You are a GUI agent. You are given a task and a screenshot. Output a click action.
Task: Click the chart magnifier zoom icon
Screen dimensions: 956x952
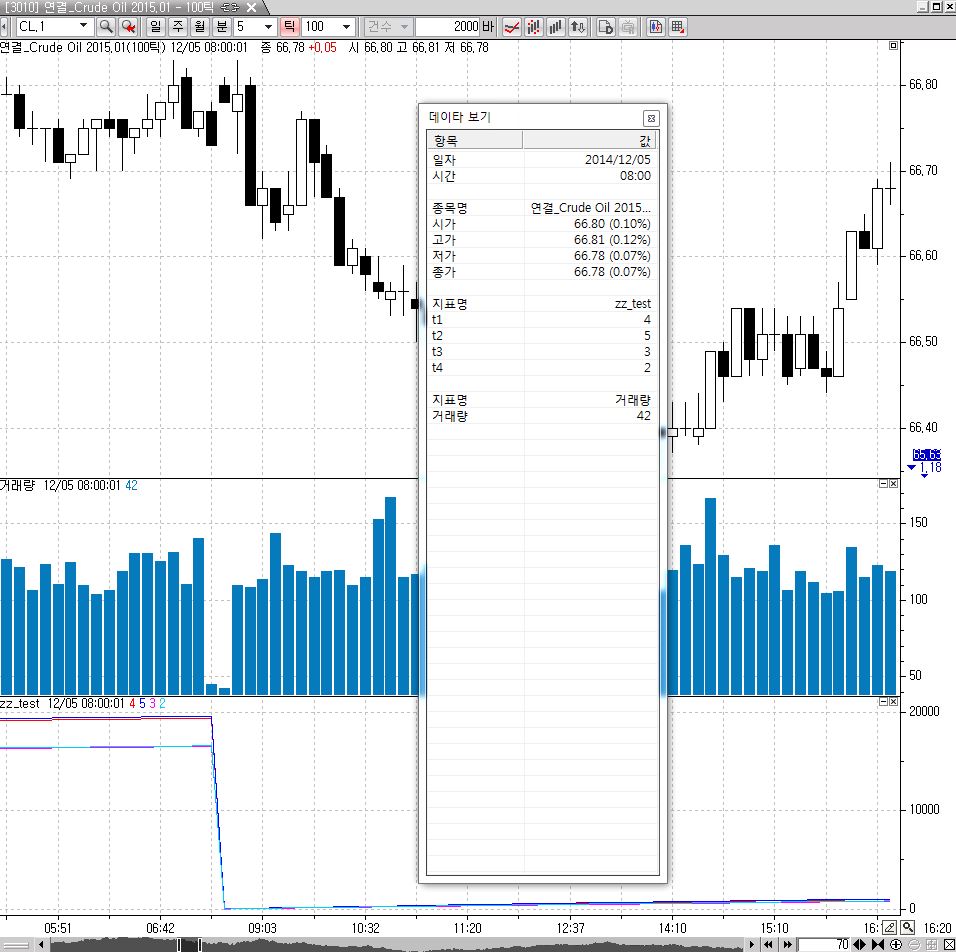tap(908, 928)
